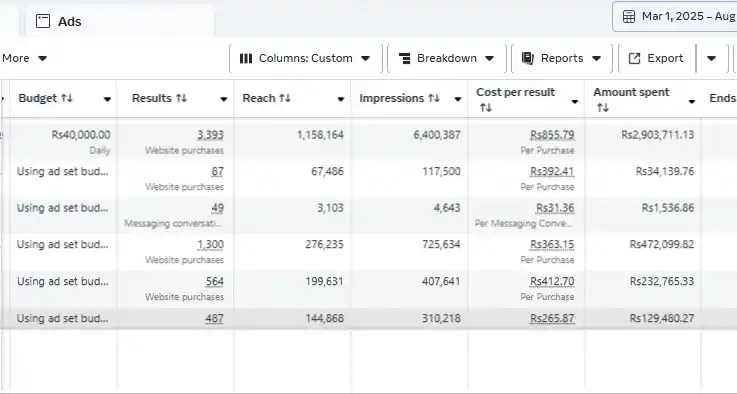Image resolution: width=737 pixels, height=394 pixels.
Task: Select the 276,235 reach value
Action: pos(324,244)
